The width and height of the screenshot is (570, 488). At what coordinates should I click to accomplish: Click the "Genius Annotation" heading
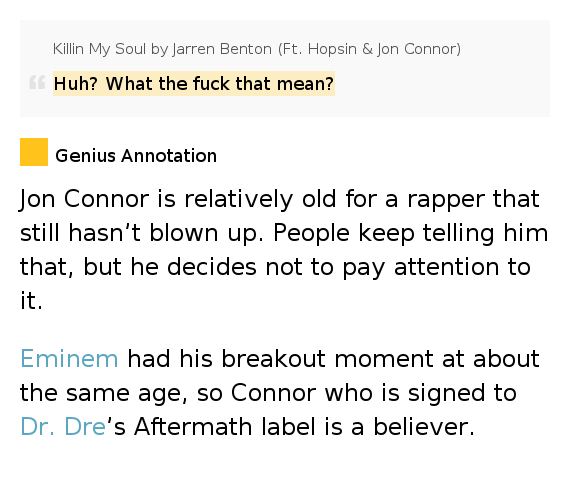[136, 156]
